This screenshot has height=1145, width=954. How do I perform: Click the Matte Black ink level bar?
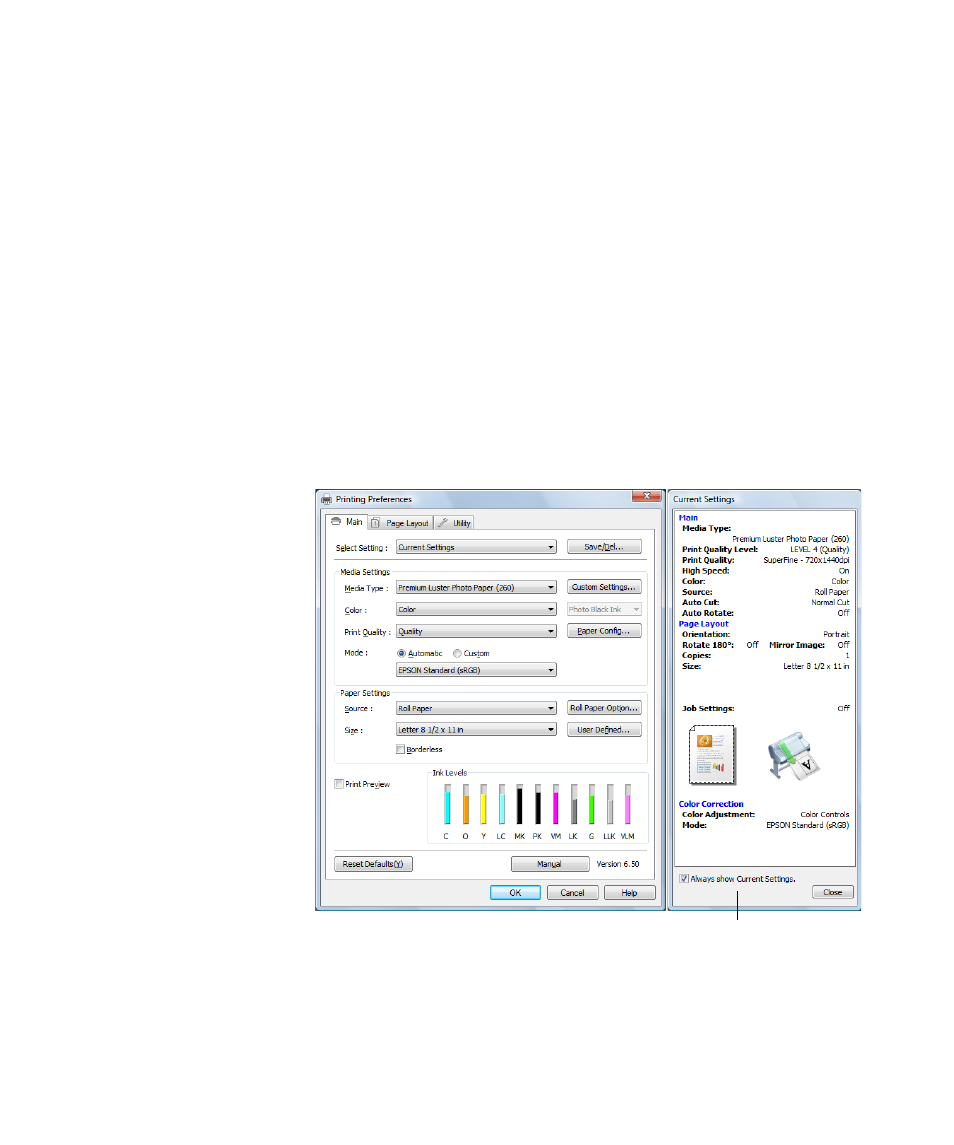pos(519,804)
